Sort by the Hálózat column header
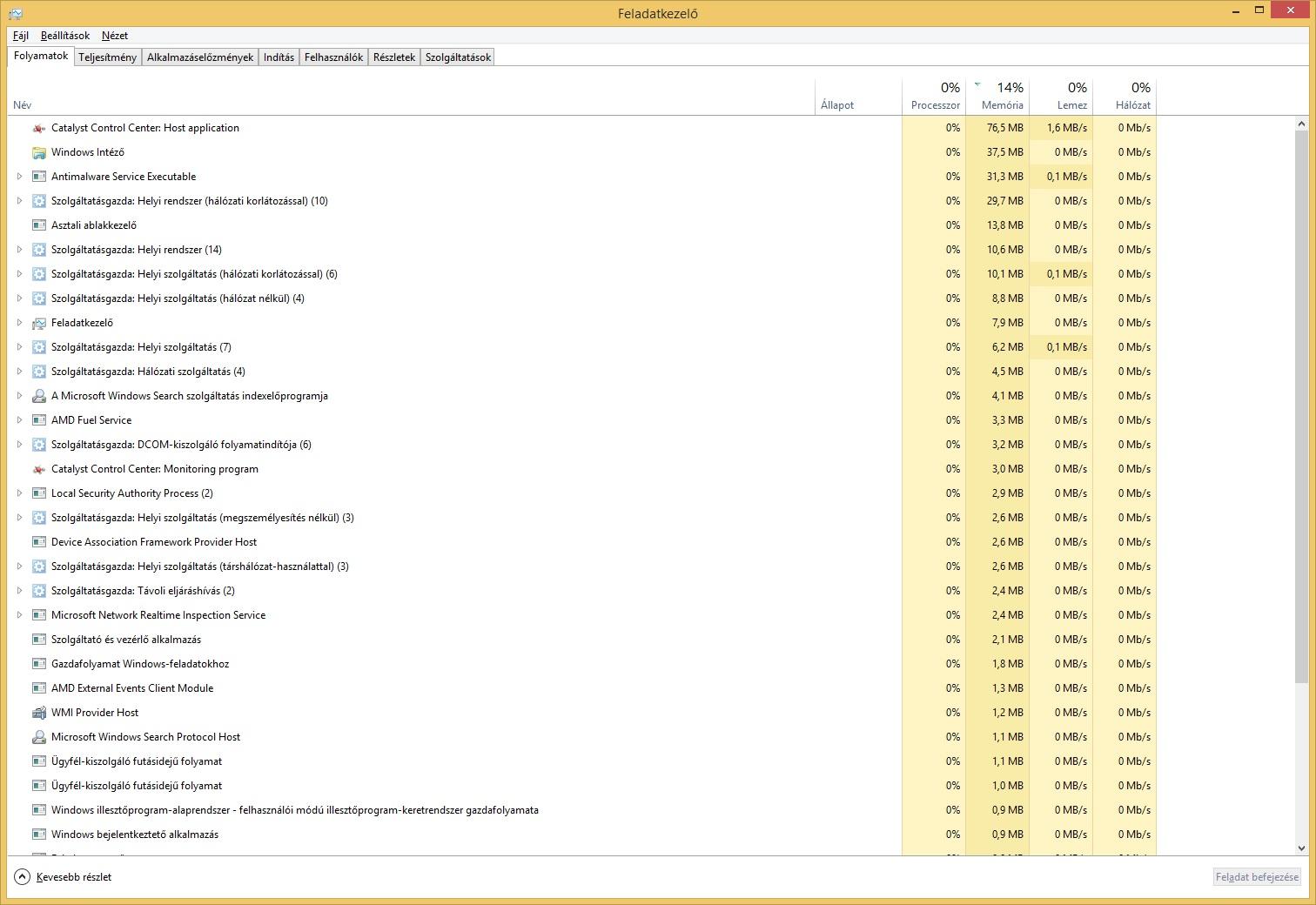The width and height of the screenshot is (1316, 905). coord(1125,97)
